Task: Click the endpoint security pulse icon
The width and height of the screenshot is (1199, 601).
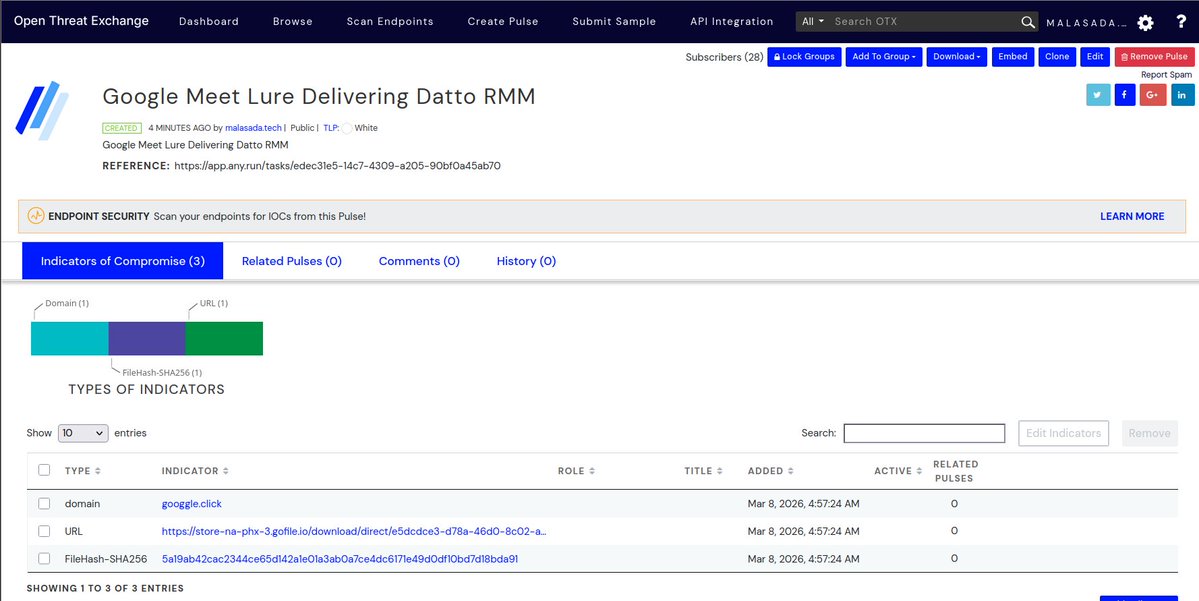Action: (x=36, y=216)
